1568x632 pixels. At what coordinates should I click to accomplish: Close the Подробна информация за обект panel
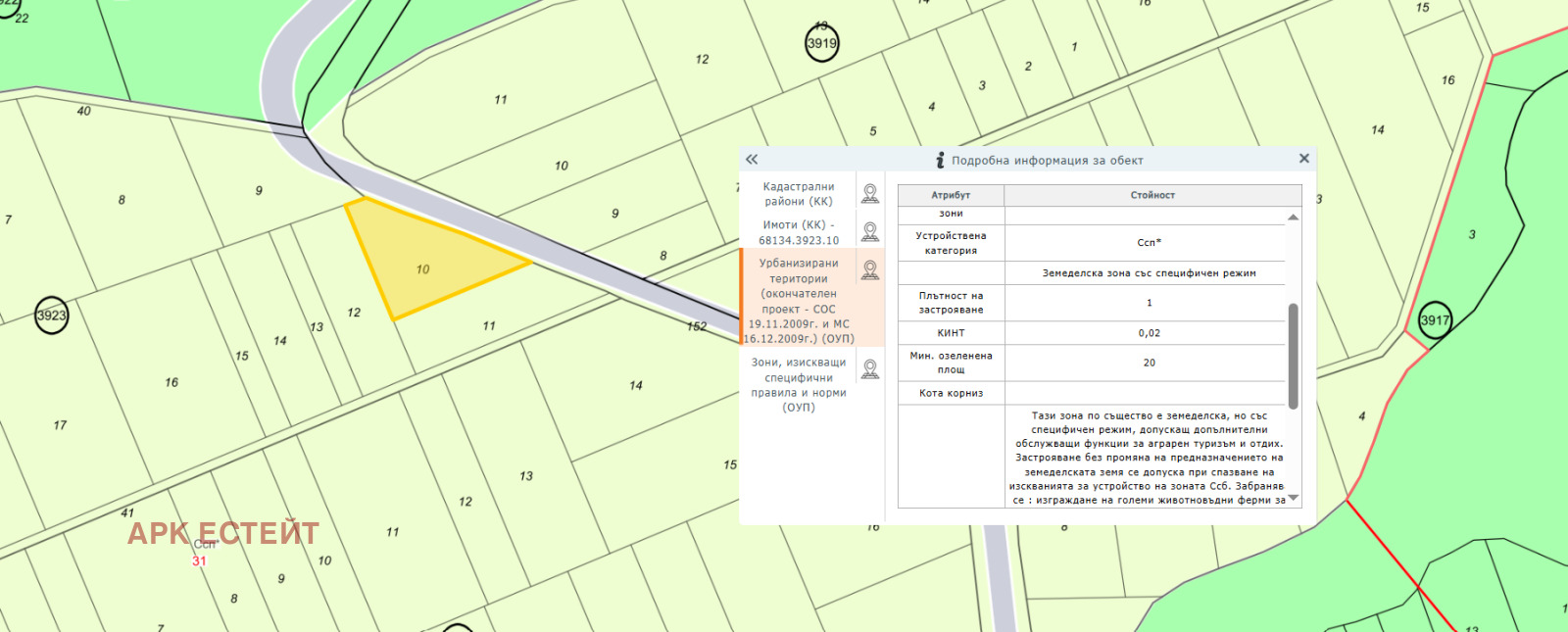1303,159
